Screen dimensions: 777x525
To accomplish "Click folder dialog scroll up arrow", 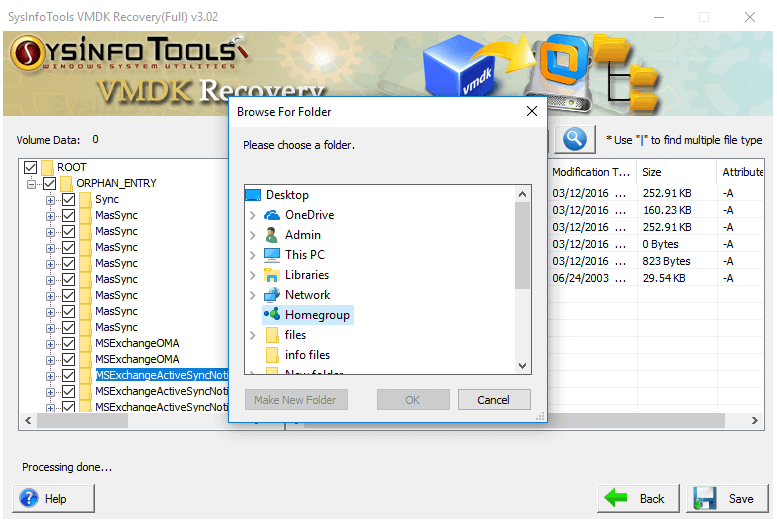I will pos(522,194).
